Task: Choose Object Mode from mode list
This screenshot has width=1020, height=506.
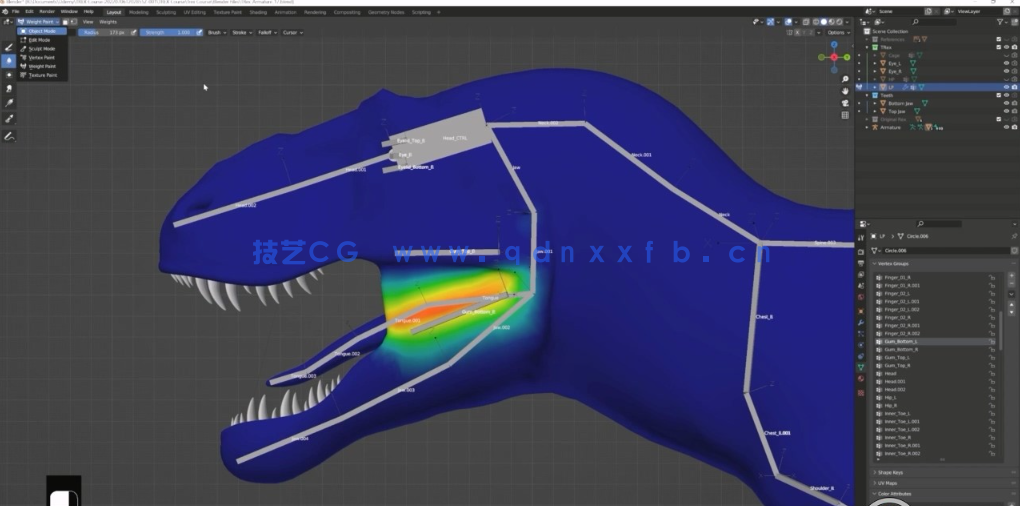Action: [42, 31]
